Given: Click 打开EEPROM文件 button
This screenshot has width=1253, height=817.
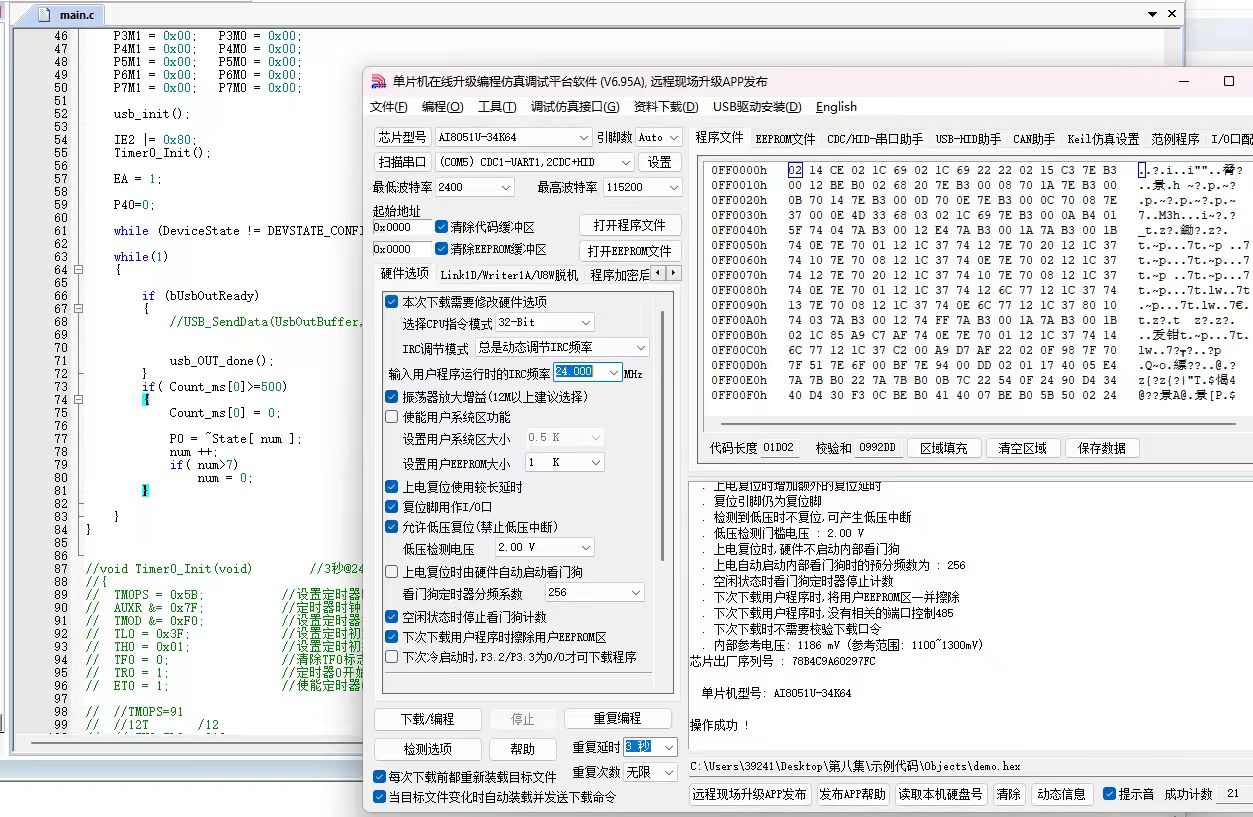Looking at the screenshot, I should click(630, 250).
